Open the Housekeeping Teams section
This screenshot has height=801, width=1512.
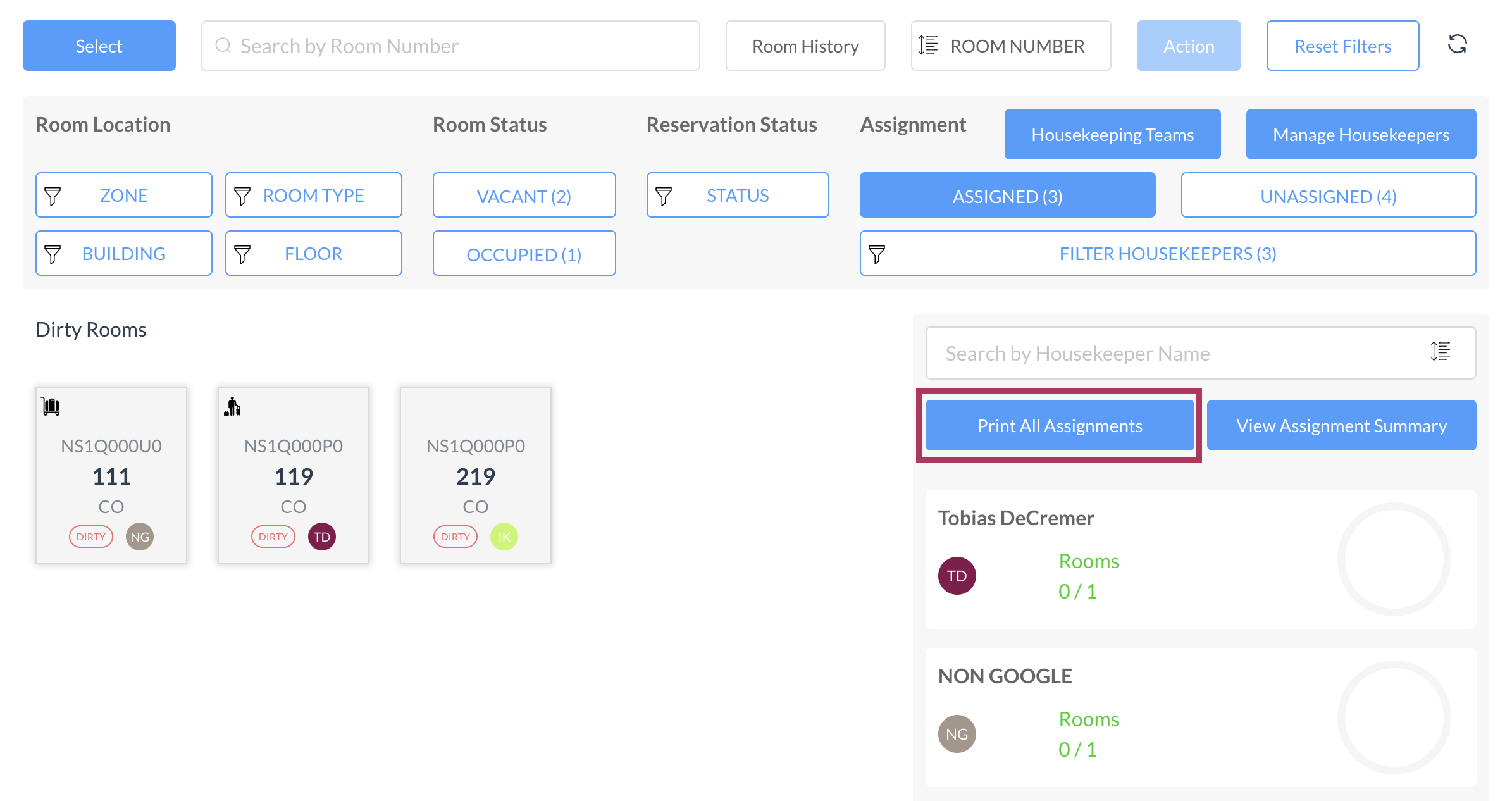1112,135
